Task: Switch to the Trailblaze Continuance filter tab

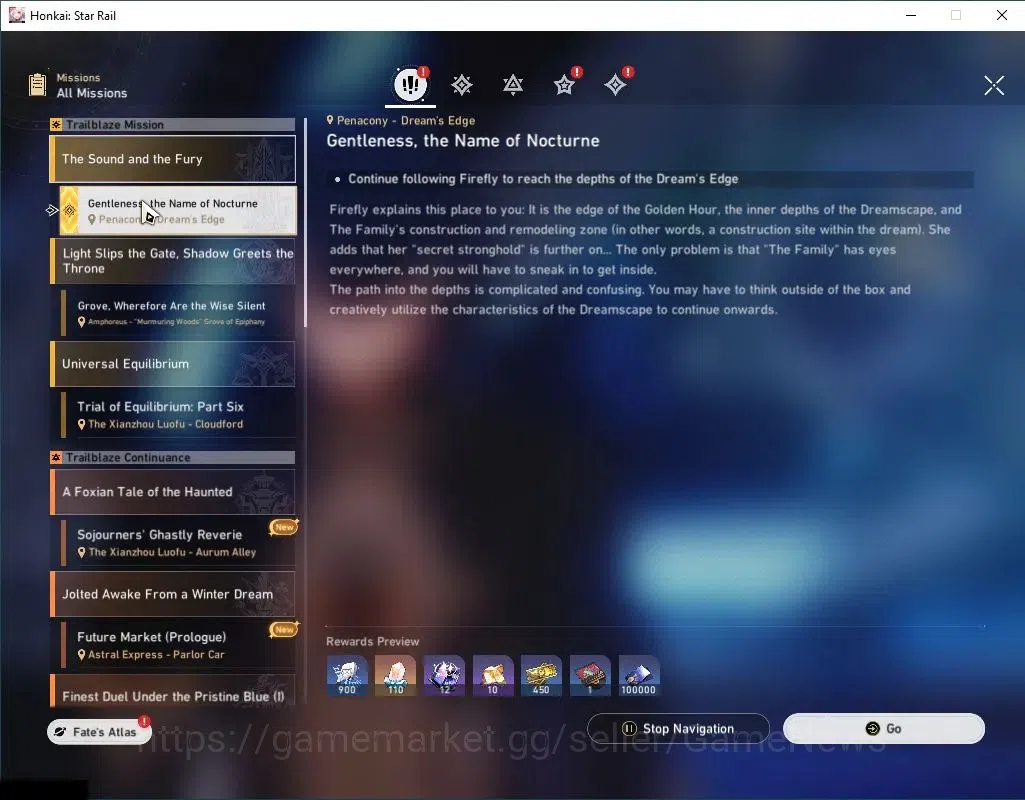Action: [x=513, y=85]
